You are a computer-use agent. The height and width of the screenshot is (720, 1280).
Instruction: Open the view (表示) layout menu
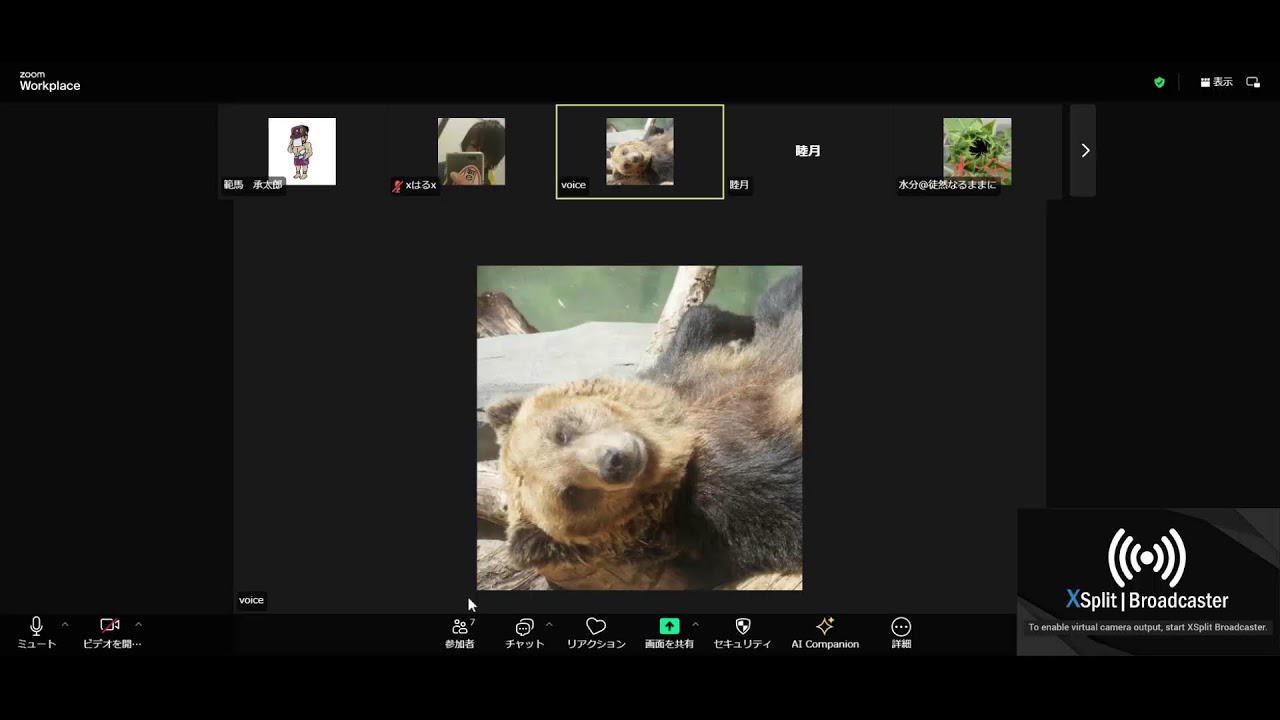point(1217,82)
